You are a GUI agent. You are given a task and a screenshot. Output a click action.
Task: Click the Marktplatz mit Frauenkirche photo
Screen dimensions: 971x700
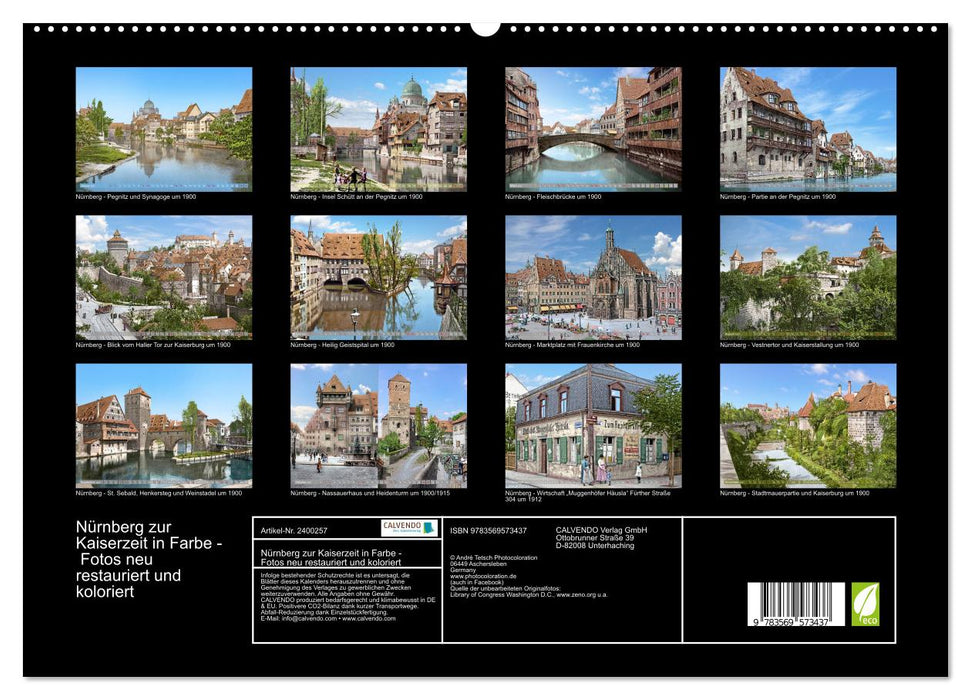[x=593, y=277]
